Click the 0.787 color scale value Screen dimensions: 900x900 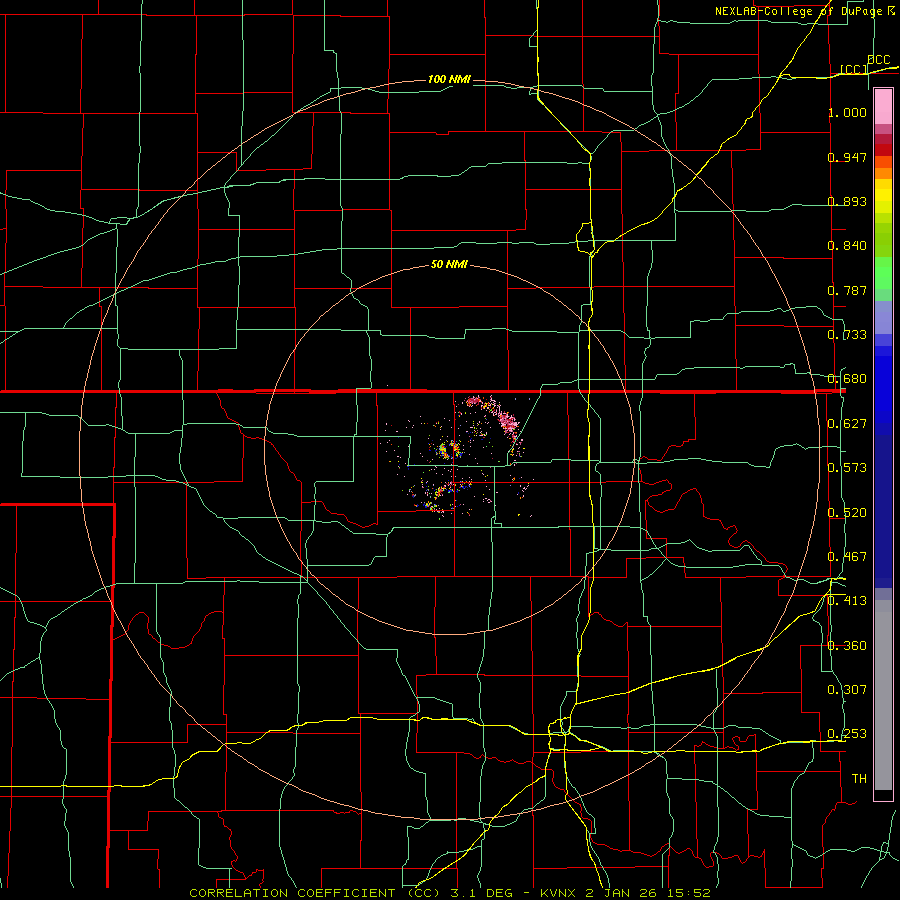[847, 290]
